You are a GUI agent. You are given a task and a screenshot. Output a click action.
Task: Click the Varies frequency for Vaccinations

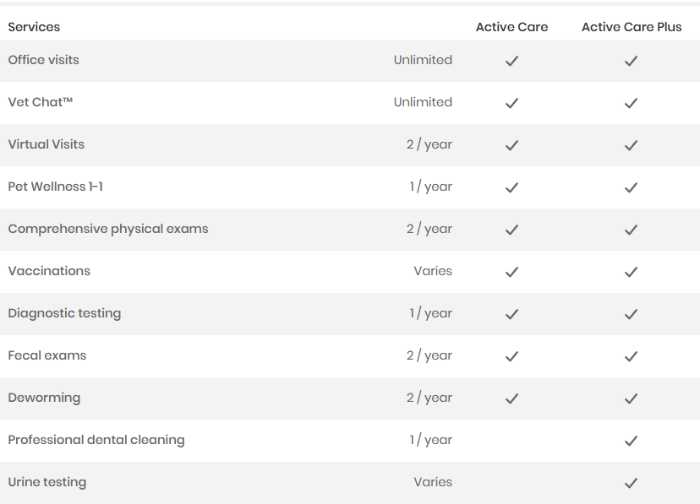pos(433,271)
